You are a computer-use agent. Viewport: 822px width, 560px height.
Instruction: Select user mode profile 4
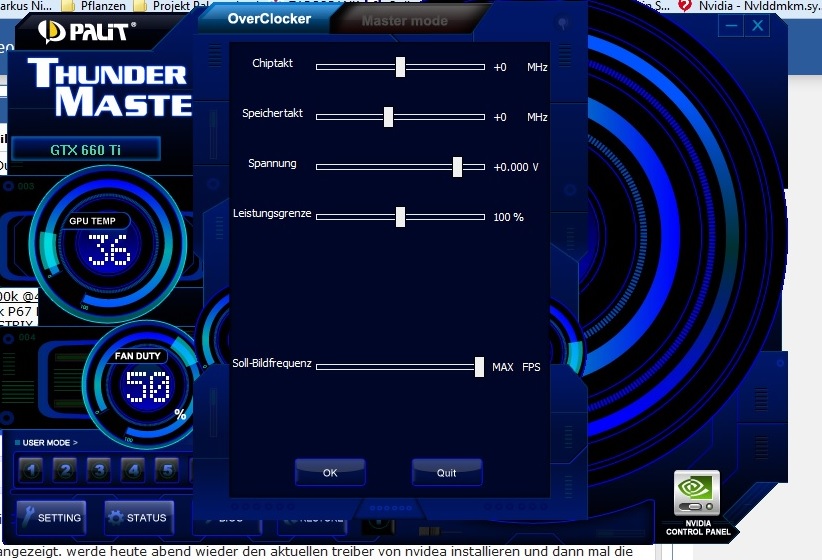[x=133, y=469]
